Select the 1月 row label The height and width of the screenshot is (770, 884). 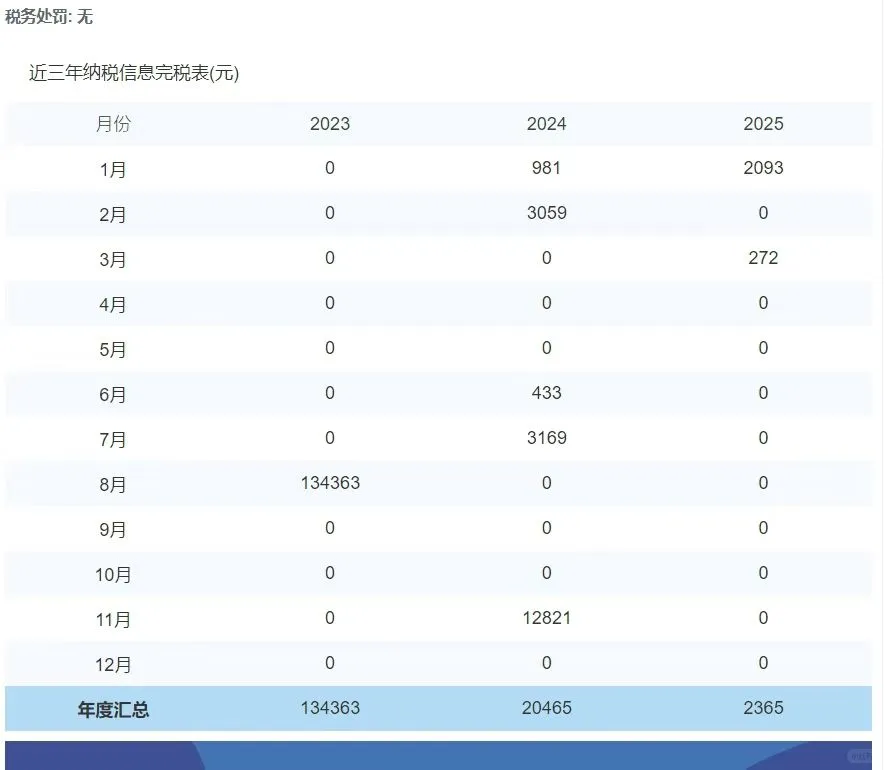[113, 169]
